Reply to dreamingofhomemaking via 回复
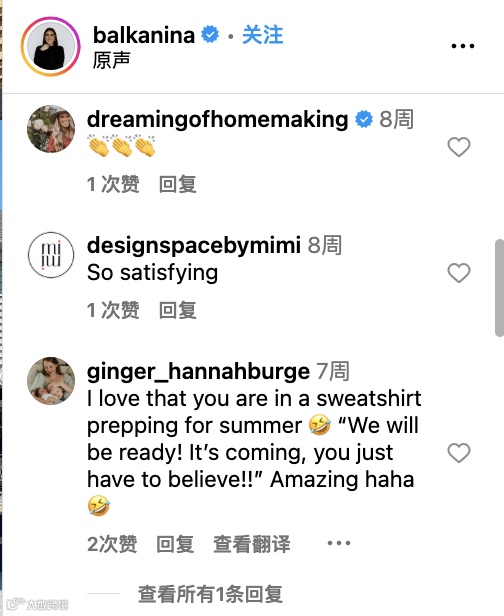The image size is (504, 616). [x=178, y=184]
